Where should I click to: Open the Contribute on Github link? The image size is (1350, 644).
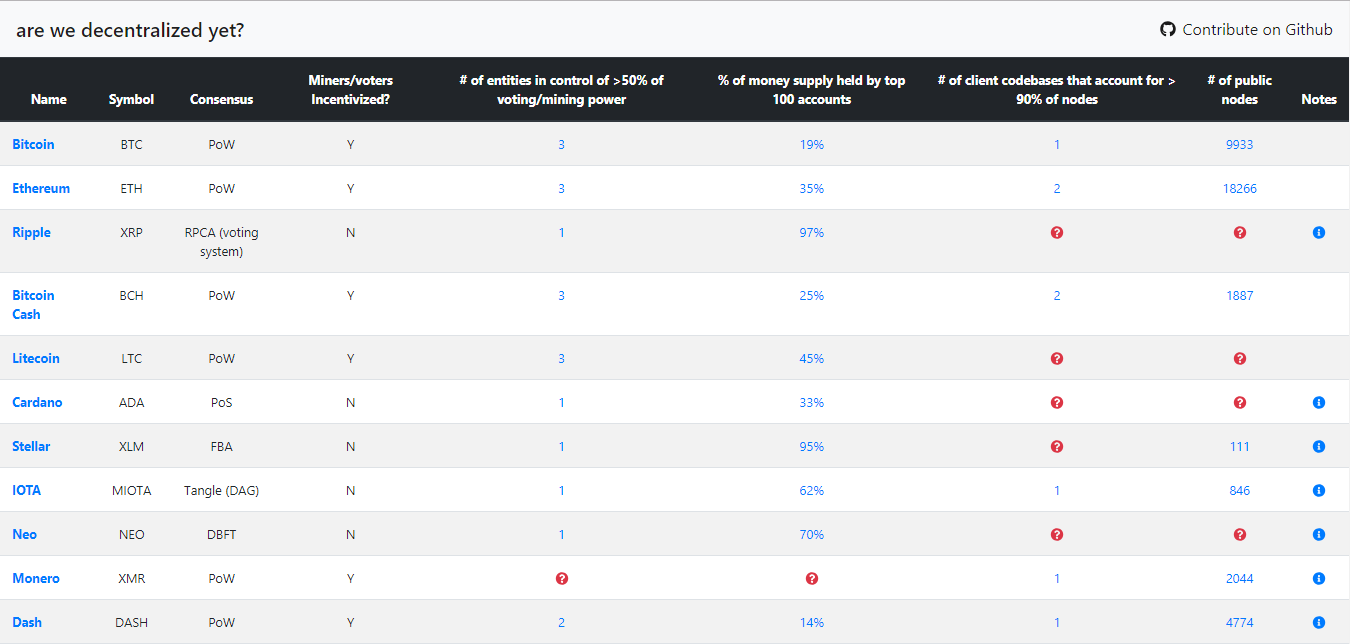pyautogui.click(x=1246, y=29)
